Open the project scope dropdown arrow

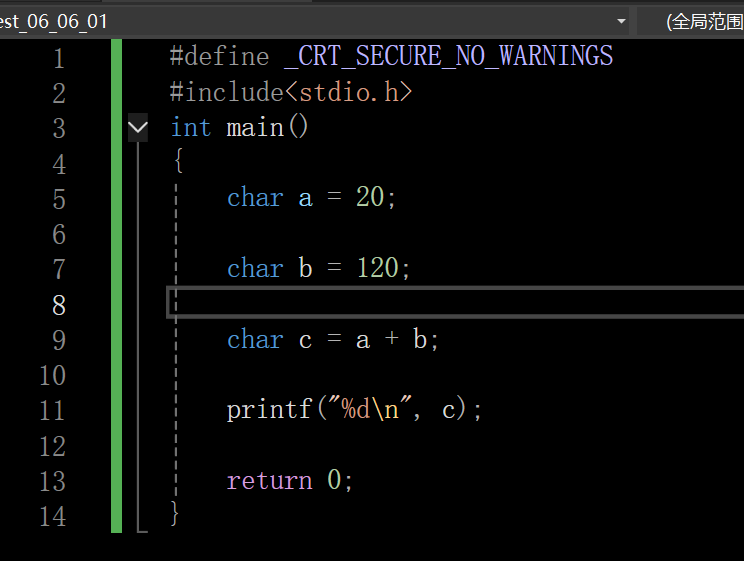coord(621,21)
